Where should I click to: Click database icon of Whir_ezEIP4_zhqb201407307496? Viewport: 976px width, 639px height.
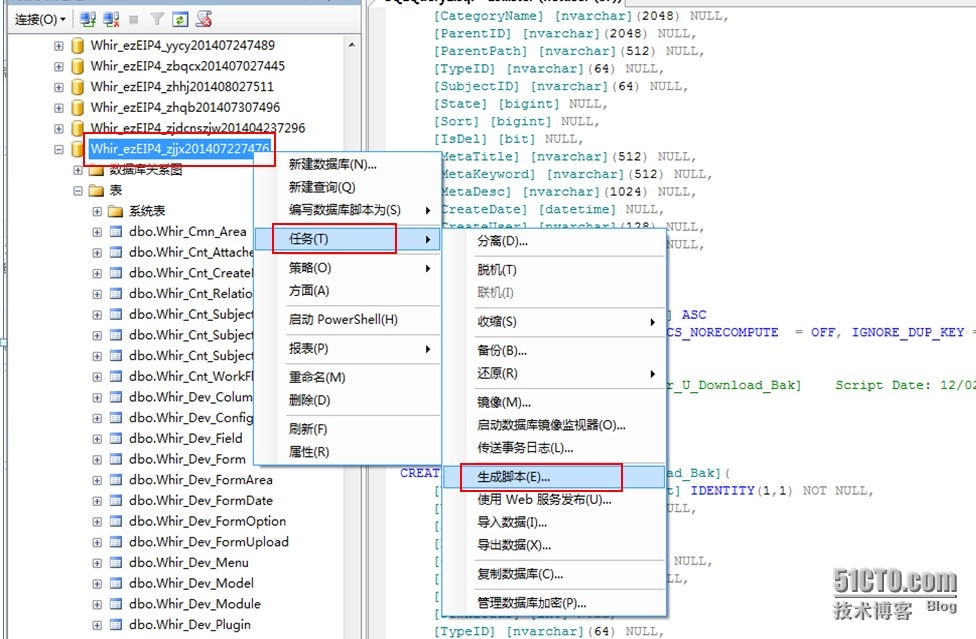[77, 108]
